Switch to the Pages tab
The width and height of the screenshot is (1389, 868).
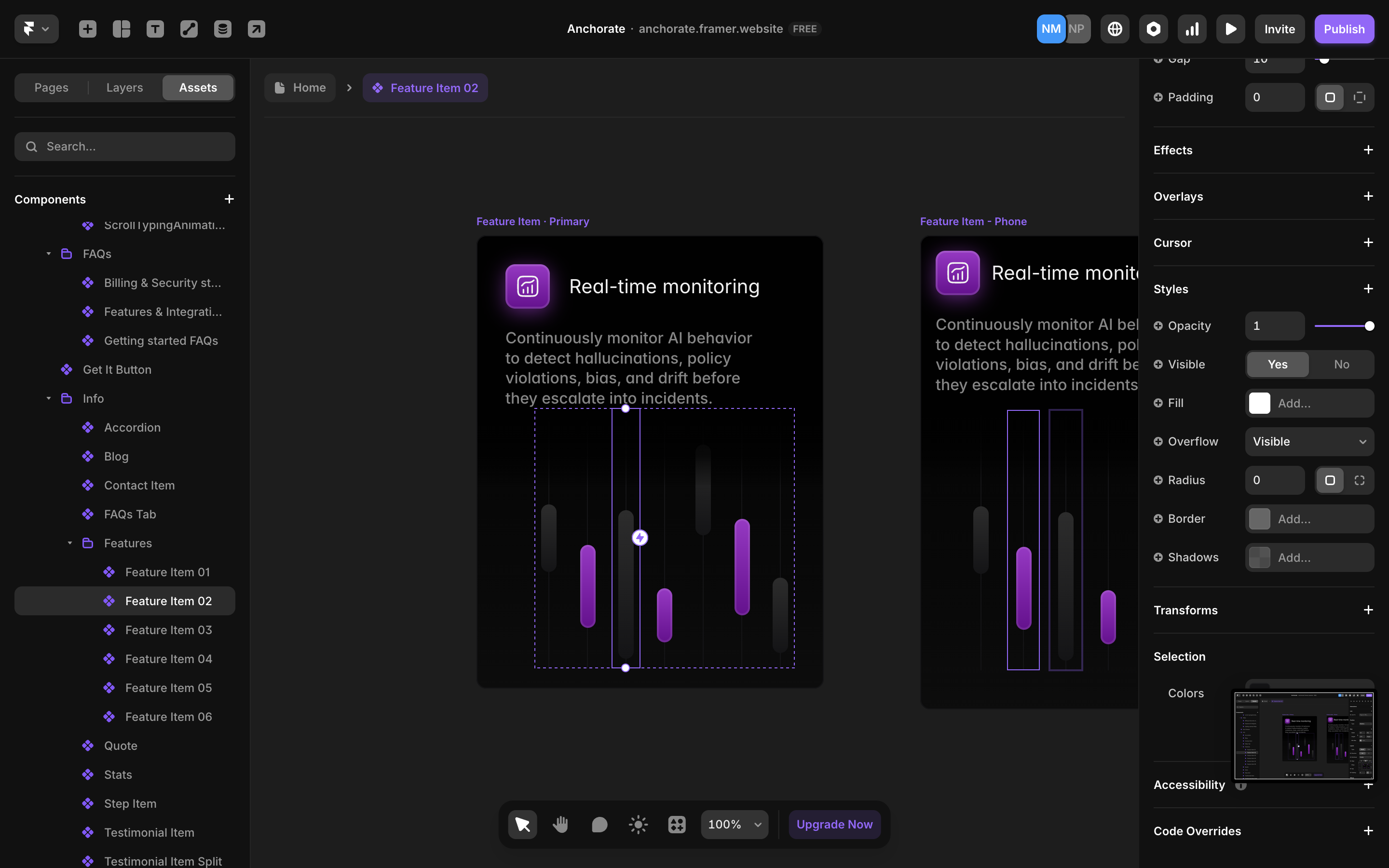pyautogui.click(x=51, y=88)
